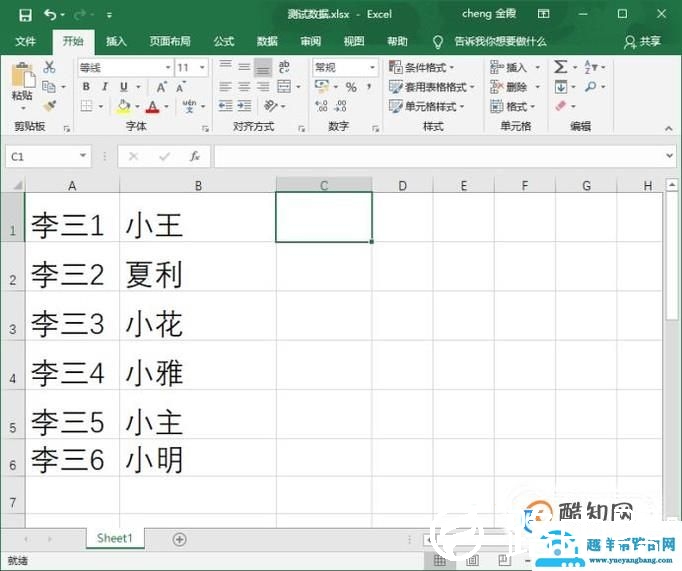Expand the formula bar
The height and width of the screenshot is (571, 682).
click(x=669, y=156)
